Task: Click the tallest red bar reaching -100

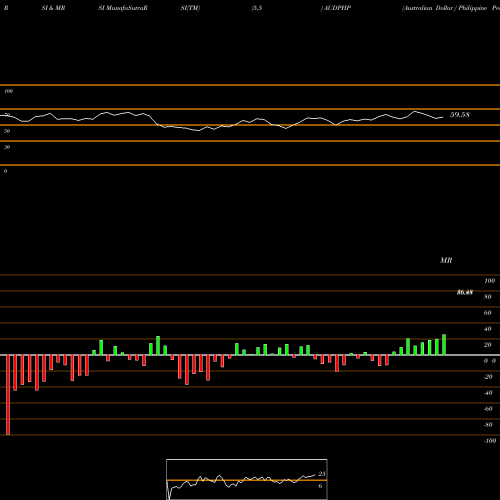Action: click(x=8, y=395)
